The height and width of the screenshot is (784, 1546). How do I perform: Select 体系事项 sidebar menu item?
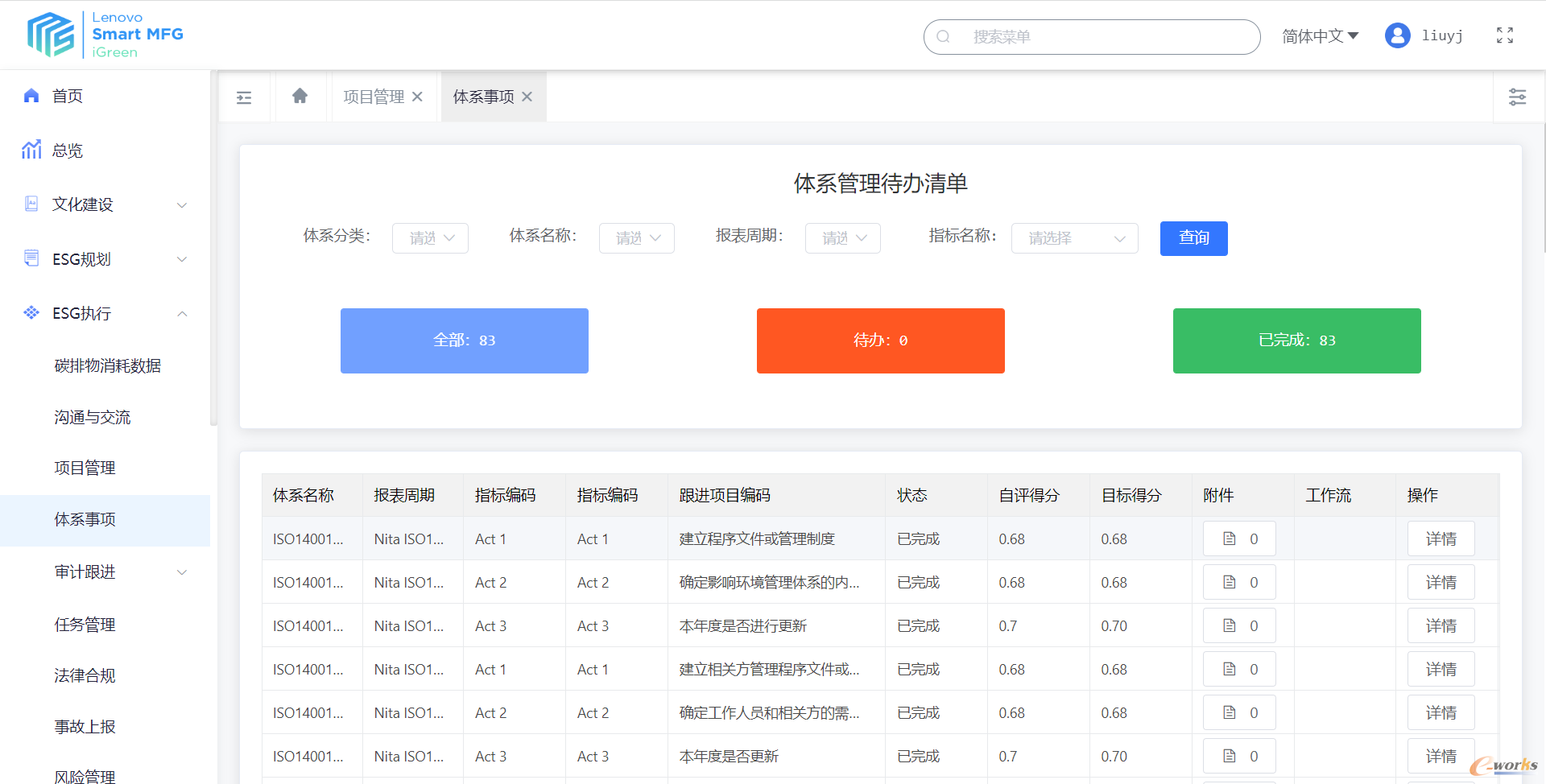(105, 520)
